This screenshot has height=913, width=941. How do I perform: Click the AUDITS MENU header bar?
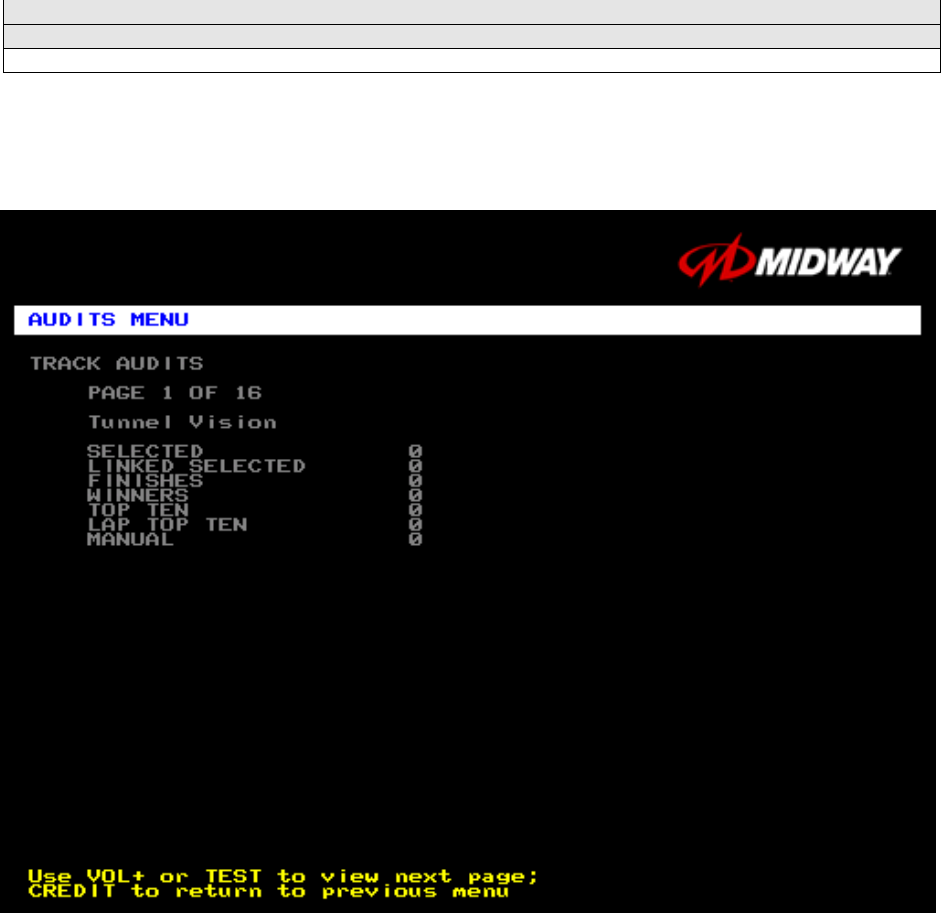click(x=467, y=320)
